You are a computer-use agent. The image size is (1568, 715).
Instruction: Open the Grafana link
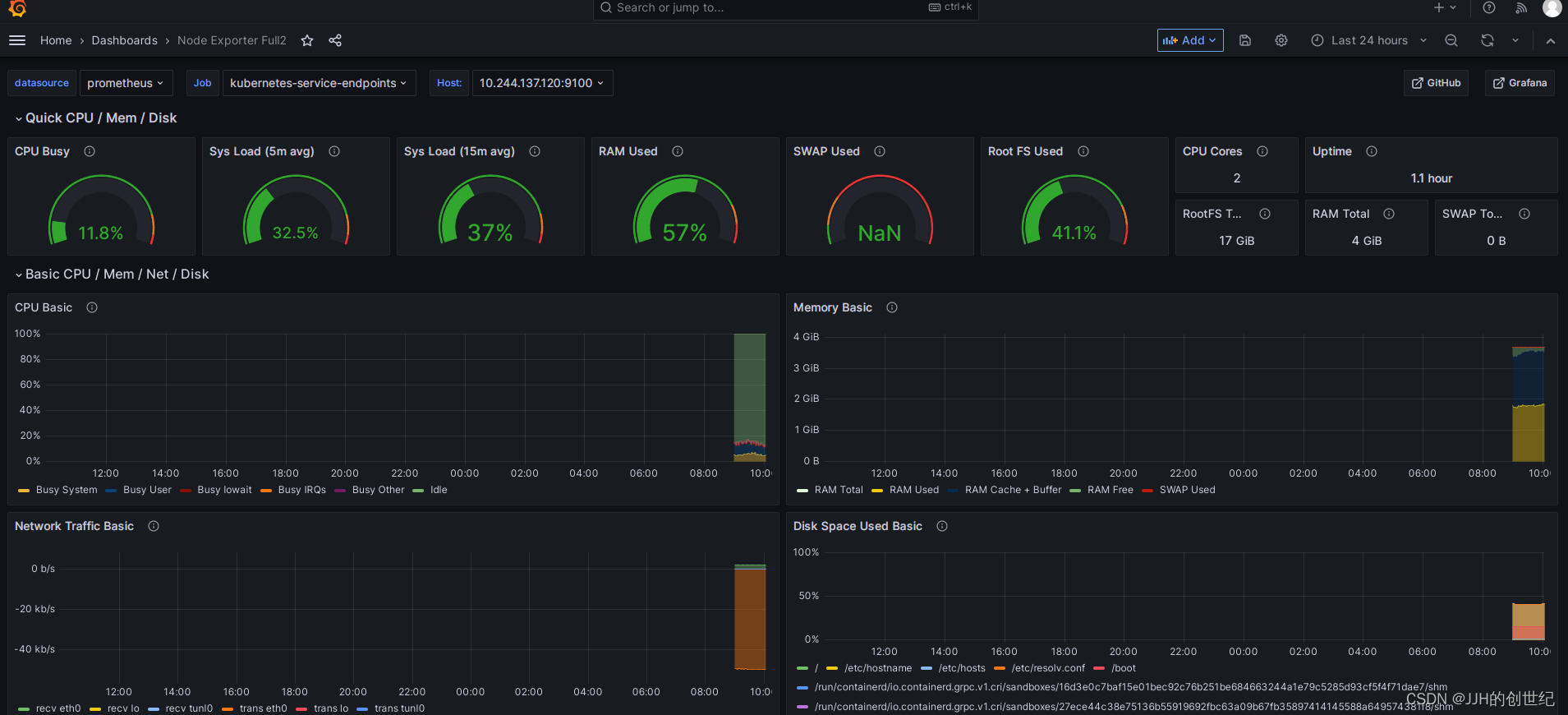pos(1520,83)
